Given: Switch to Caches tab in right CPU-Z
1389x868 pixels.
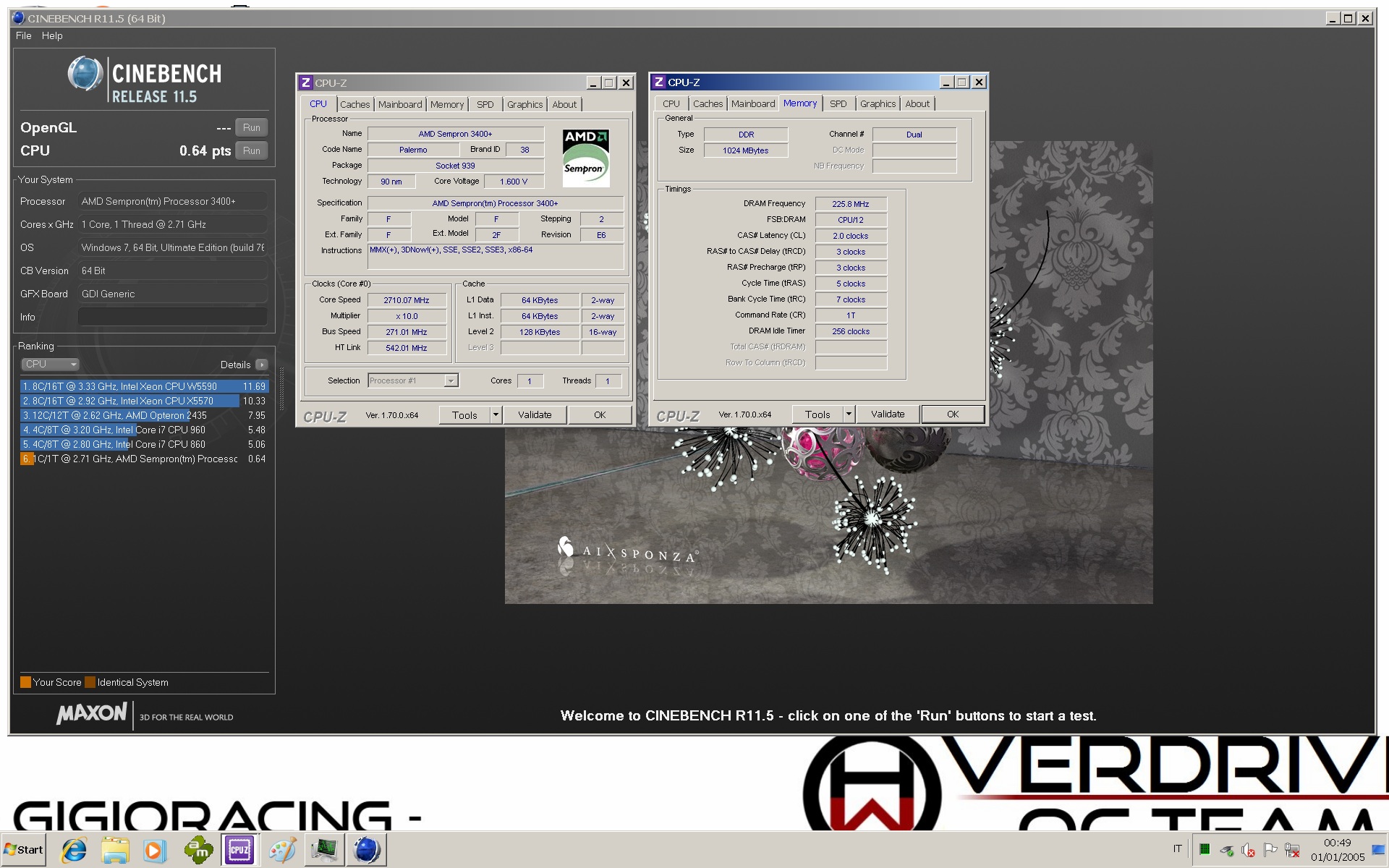Looking at the screenshot, I should 708,103.
